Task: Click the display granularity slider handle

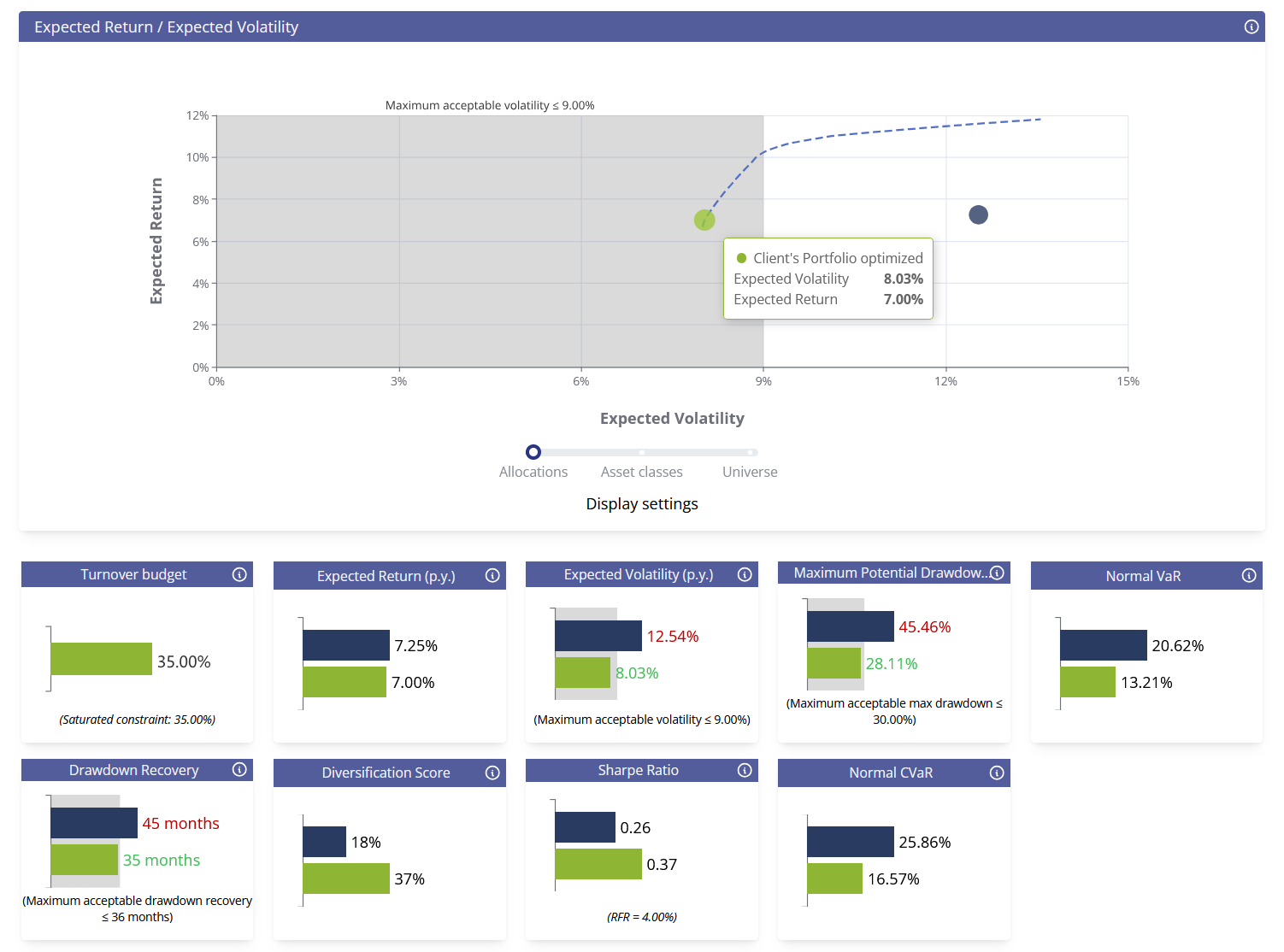Action: (x=533, y=452)
